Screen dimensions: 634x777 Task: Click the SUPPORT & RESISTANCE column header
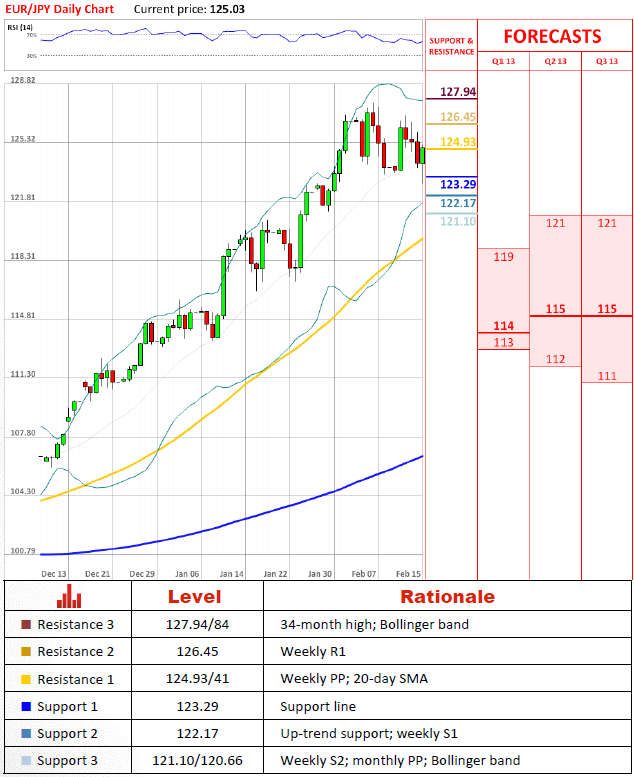pyautogui.click(x=451, y=46)
